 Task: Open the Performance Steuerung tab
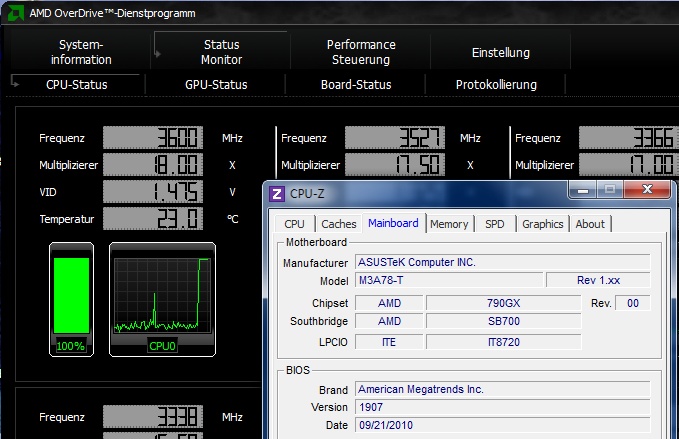[361, 52]
